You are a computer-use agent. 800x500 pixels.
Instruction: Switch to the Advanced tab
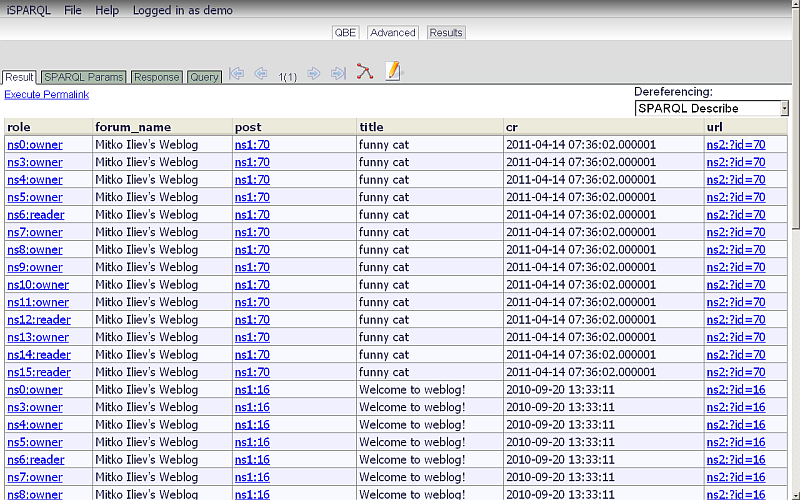point(393,33)
